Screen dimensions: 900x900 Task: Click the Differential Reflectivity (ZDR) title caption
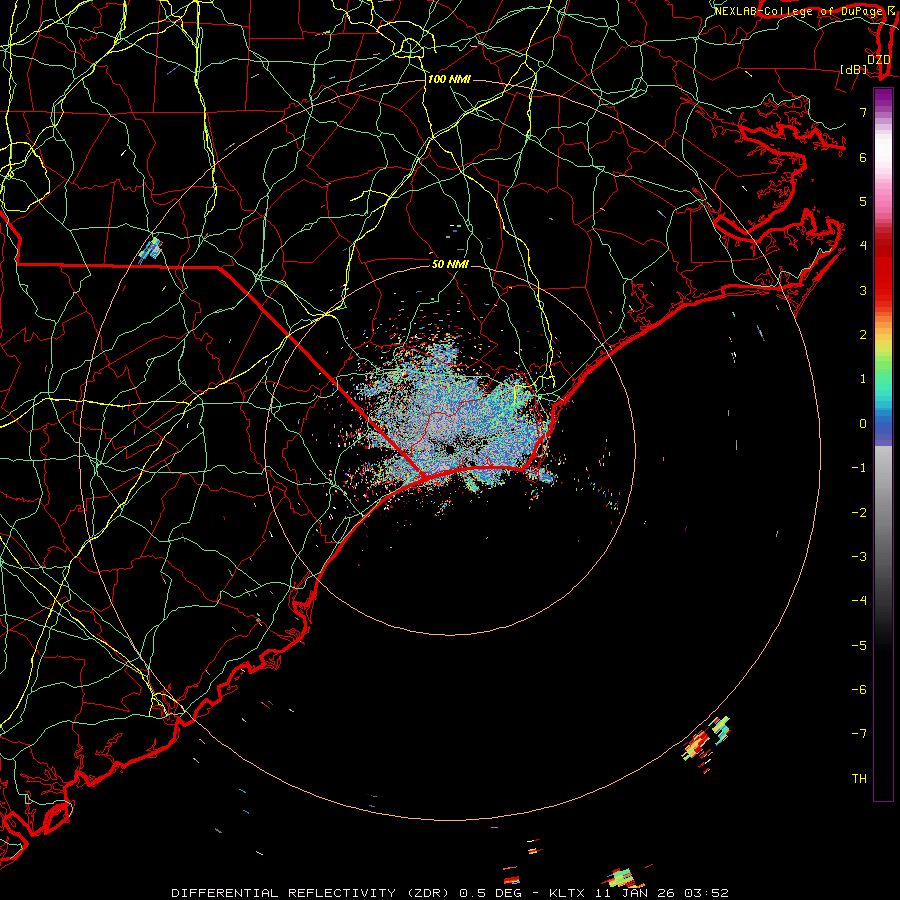pos(313,893)
